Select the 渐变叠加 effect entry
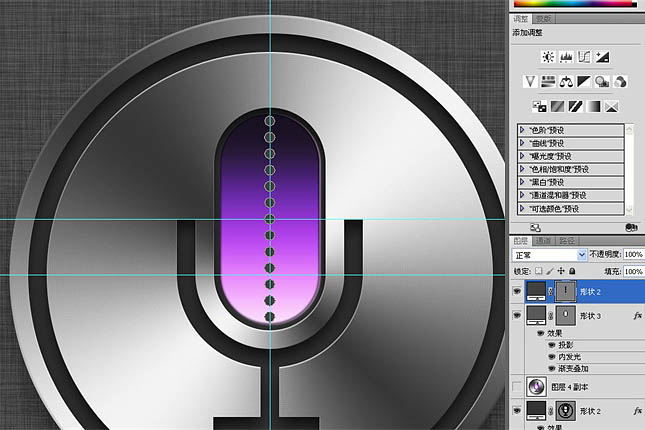 [x=573, y=369]
